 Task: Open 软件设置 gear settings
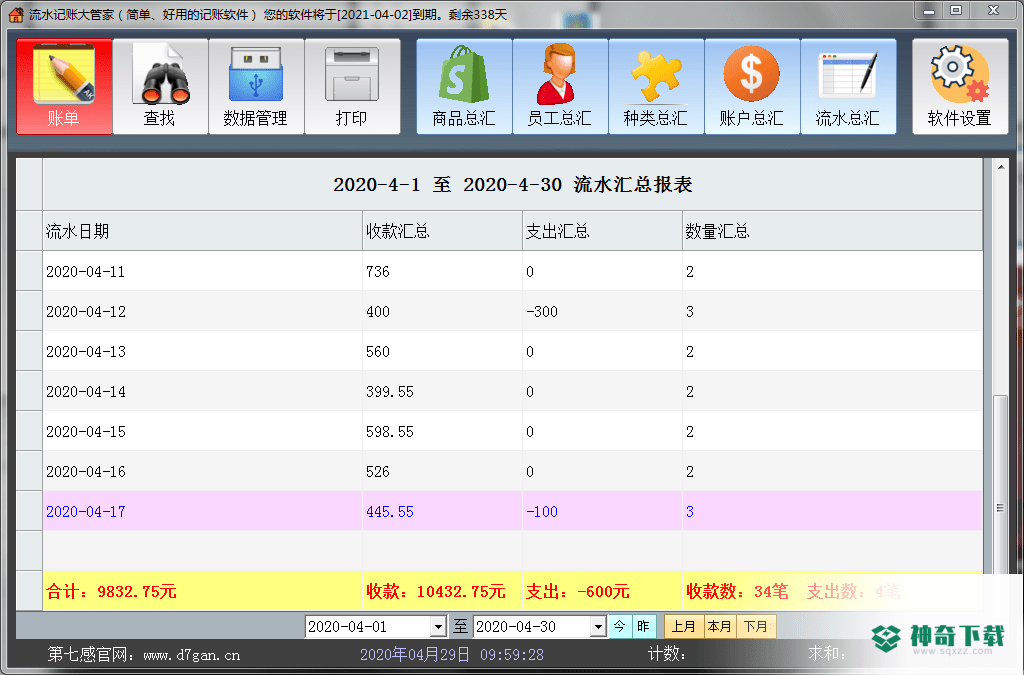960,86
